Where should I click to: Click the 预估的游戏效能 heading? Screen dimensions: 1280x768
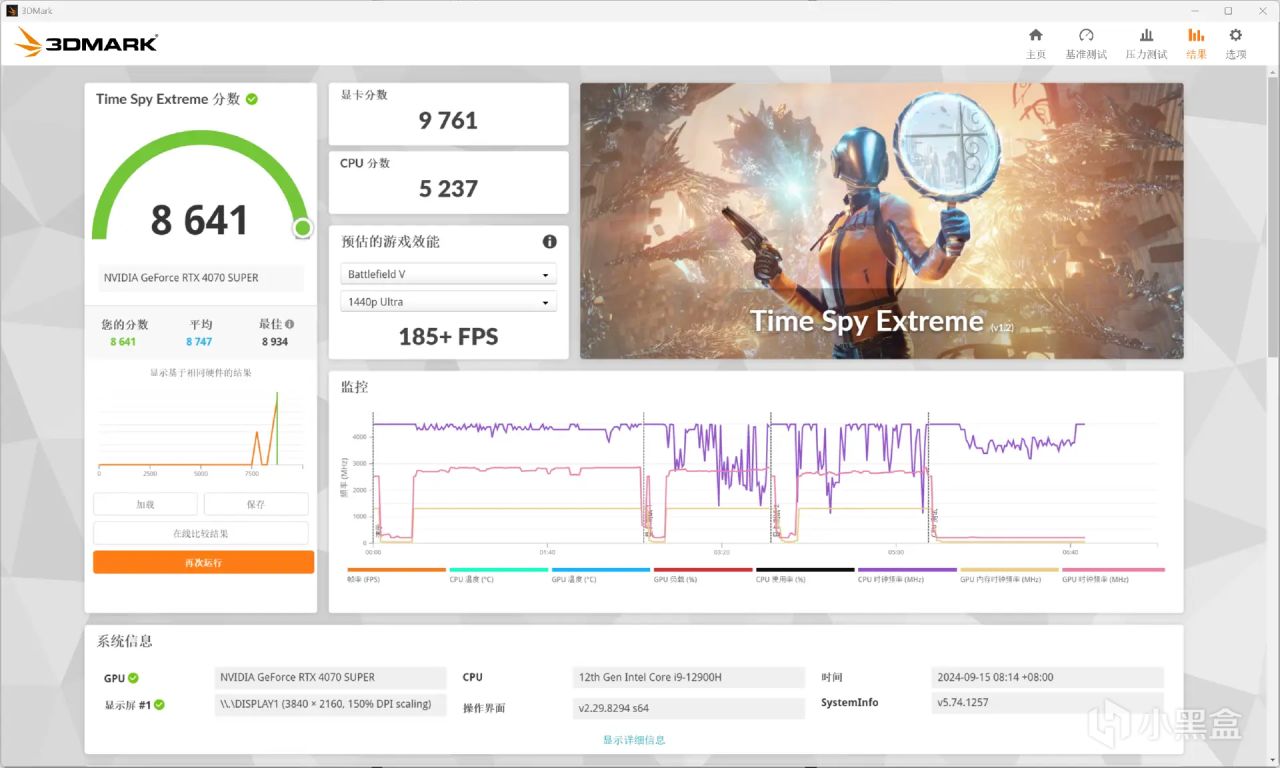click(x=390, y=242)
